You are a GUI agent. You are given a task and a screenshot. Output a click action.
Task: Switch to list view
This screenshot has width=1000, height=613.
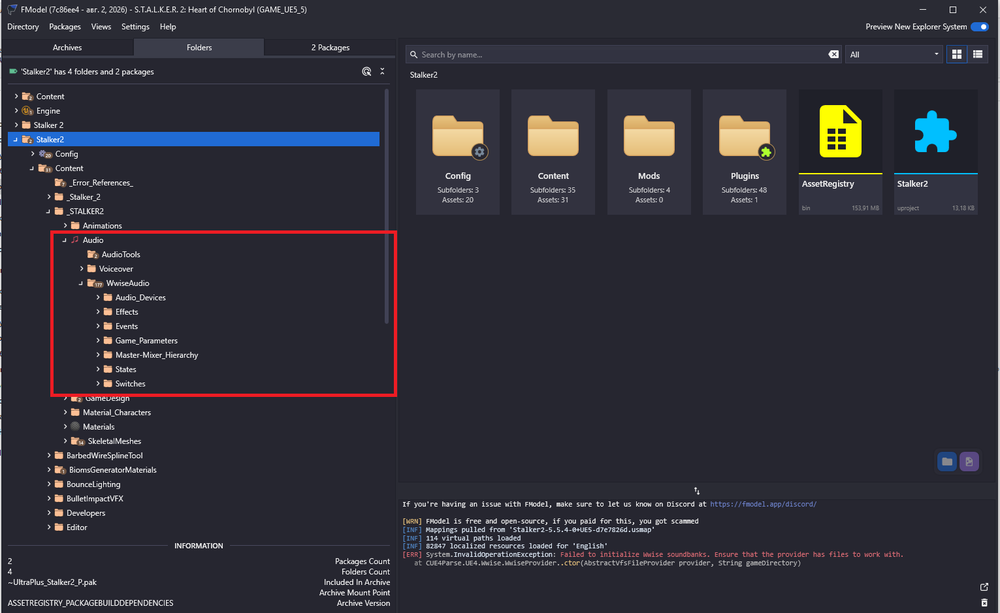point(977,54)
